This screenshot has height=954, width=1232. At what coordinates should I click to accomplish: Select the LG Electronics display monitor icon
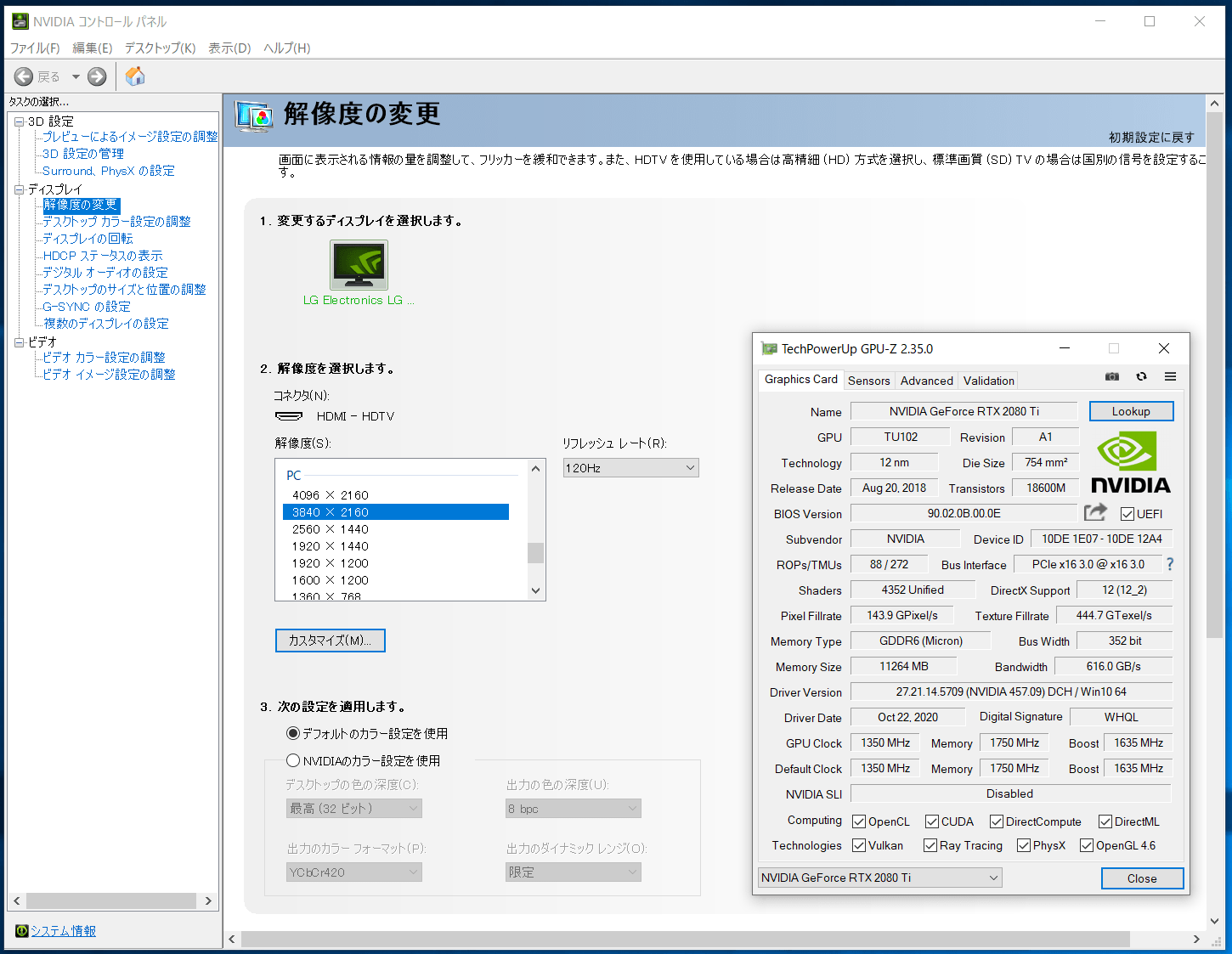click(x=359, y=264)
